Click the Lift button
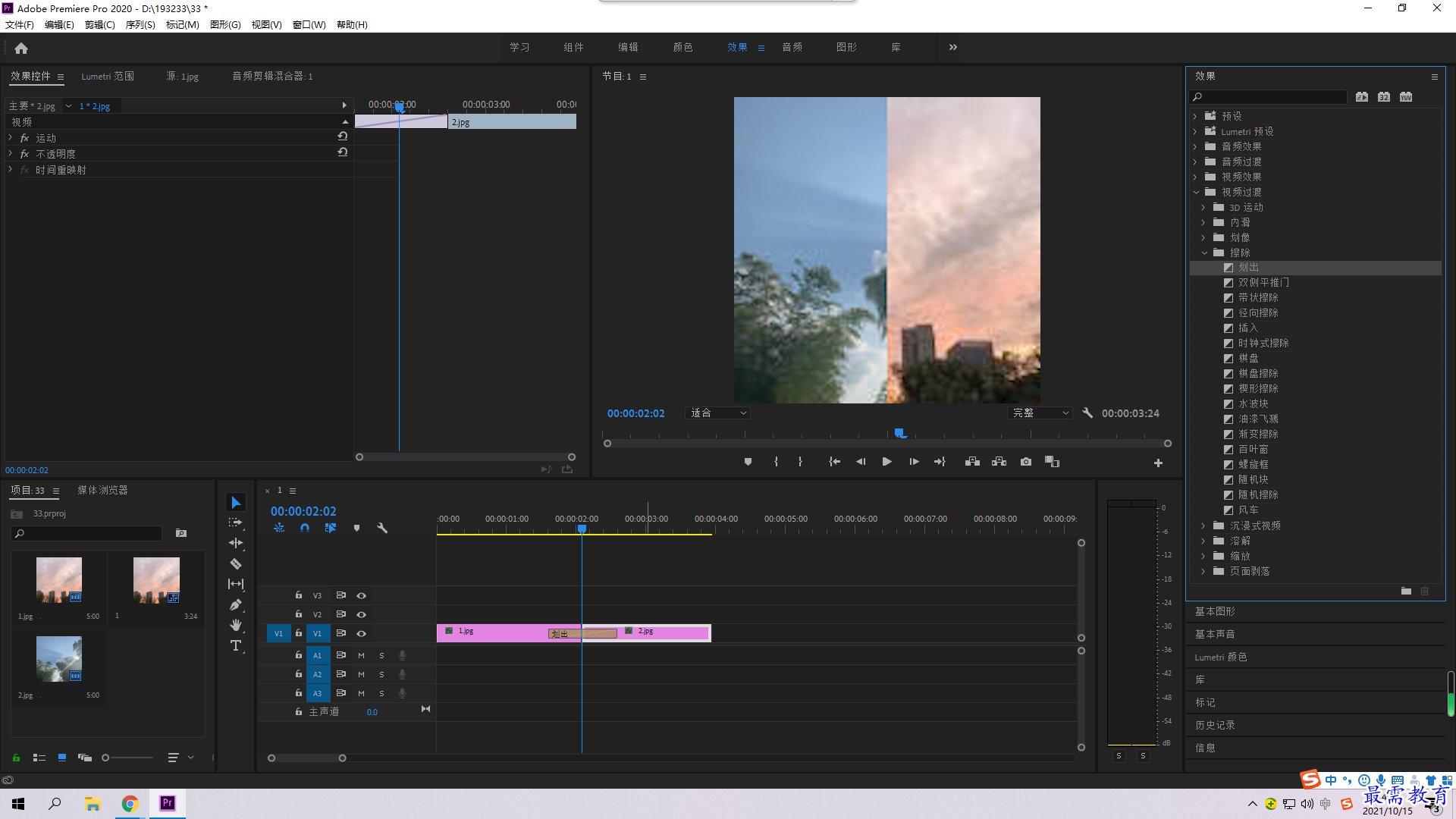1456x819 pixels. (972, 462)
